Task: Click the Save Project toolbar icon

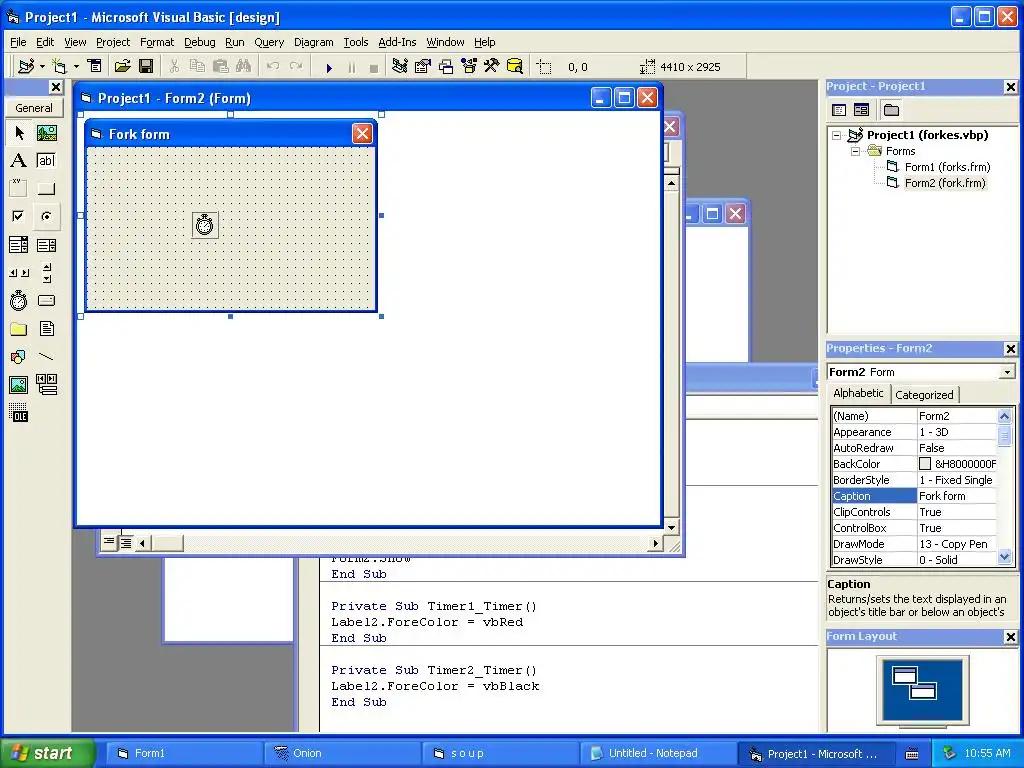Action: (x=146, y=67)
